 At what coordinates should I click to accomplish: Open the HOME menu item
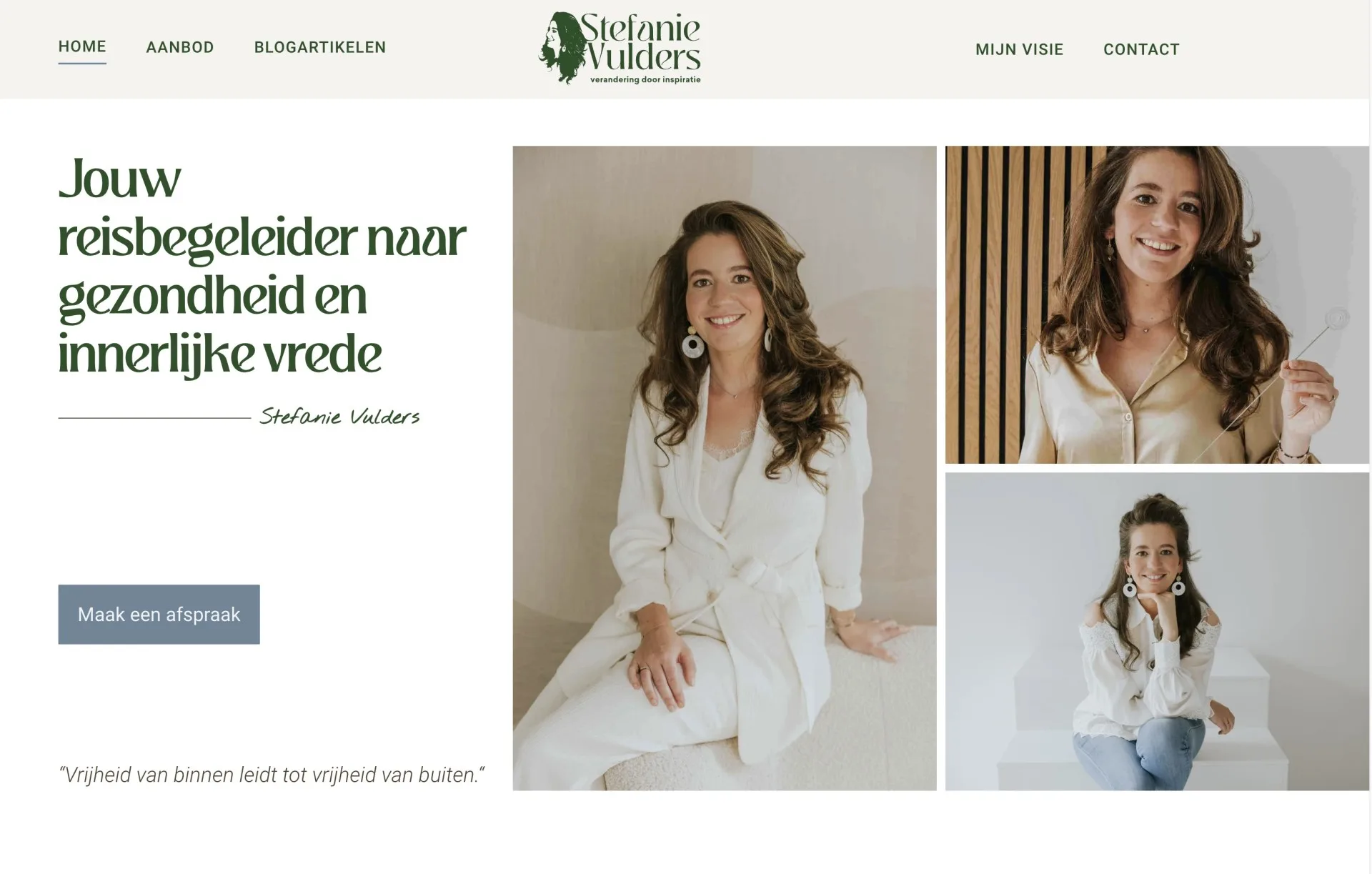82,46
